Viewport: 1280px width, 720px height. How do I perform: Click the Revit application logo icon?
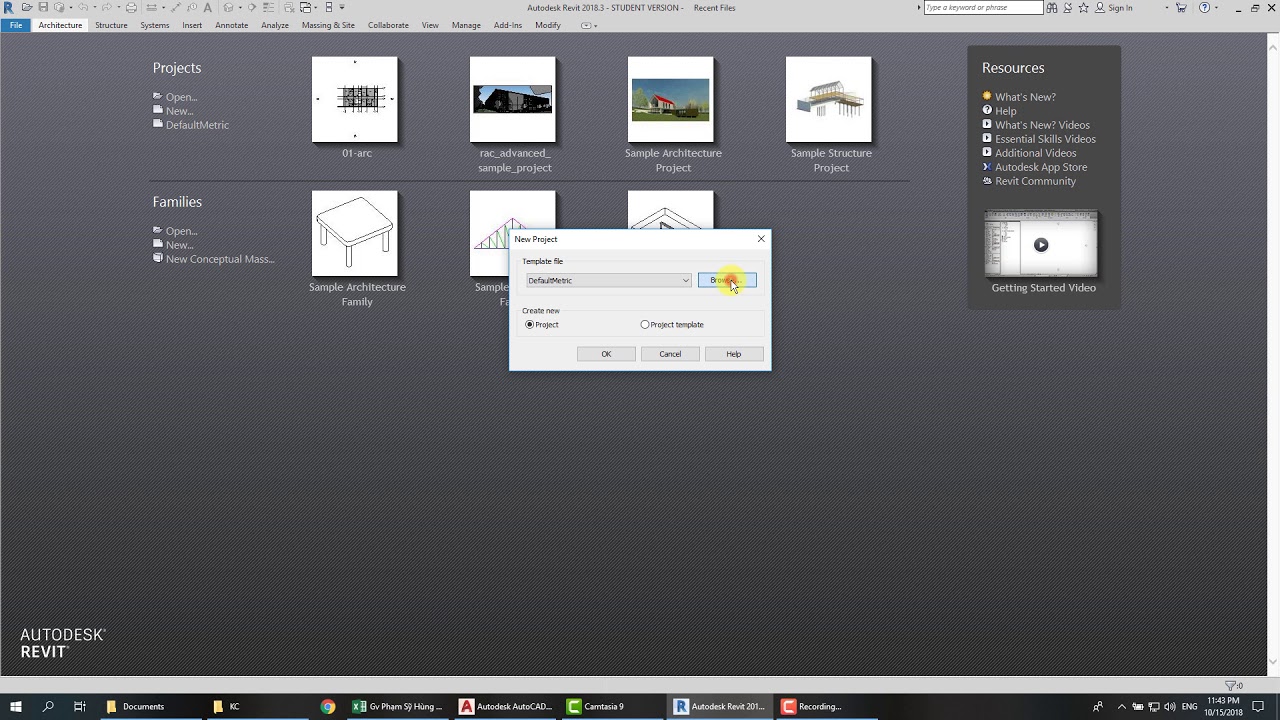8,7
